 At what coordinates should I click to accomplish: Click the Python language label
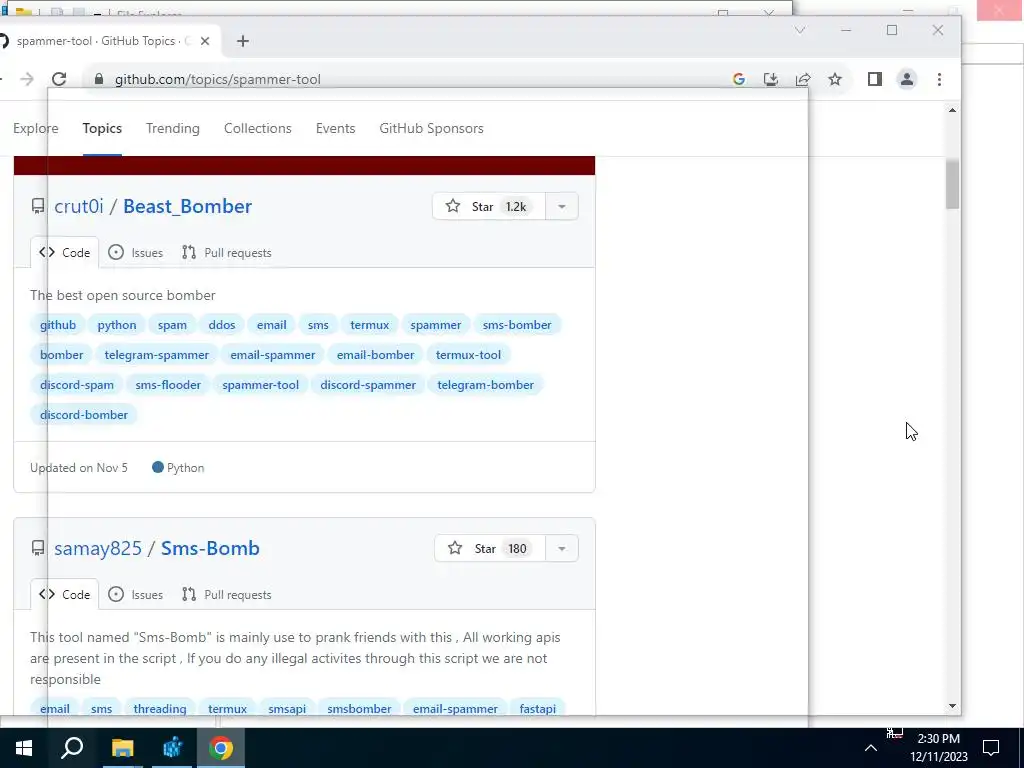pyautogui.click(x=178, y=468)
